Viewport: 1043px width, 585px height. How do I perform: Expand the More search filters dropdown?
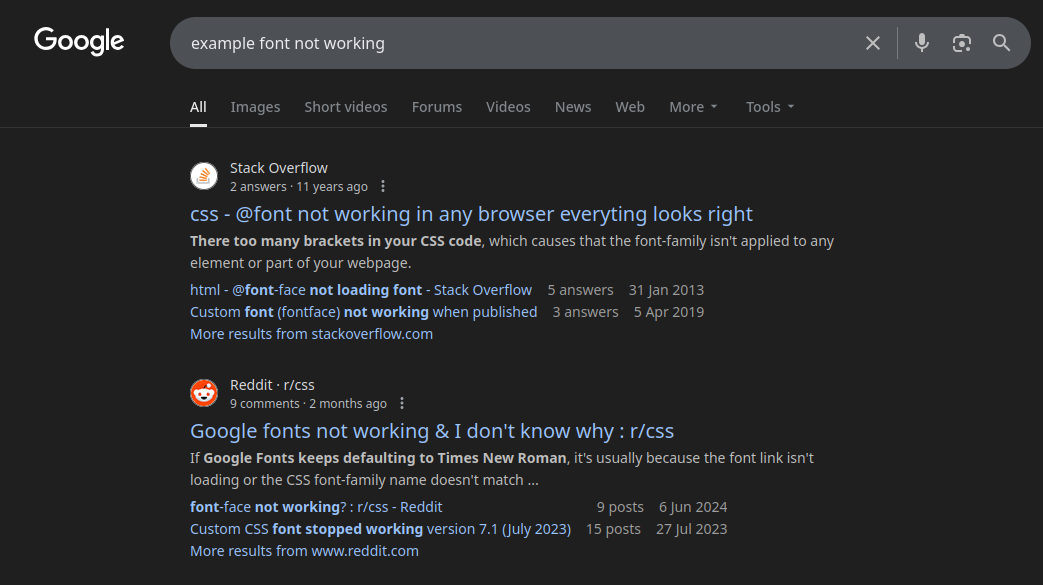(693, 107)
